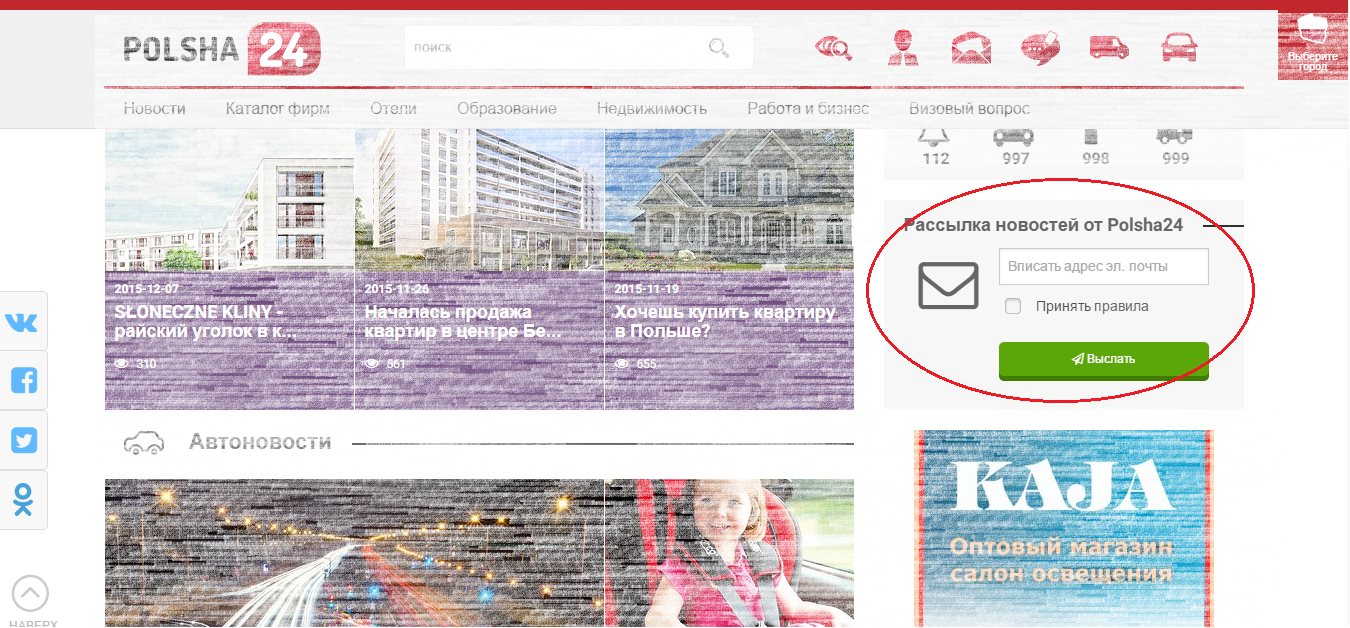Click the KAJA lighting store banner

click(1063, 525)
